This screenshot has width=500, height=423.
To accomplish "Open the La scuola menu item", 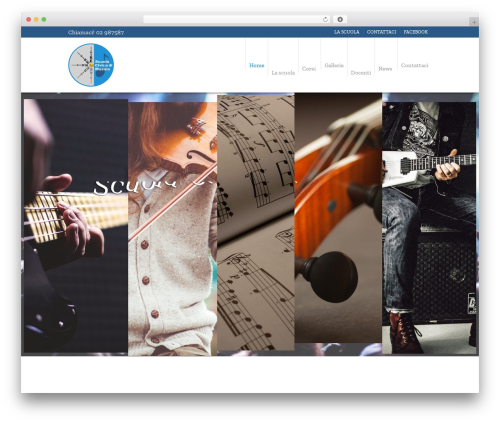I will pos(283,73).
